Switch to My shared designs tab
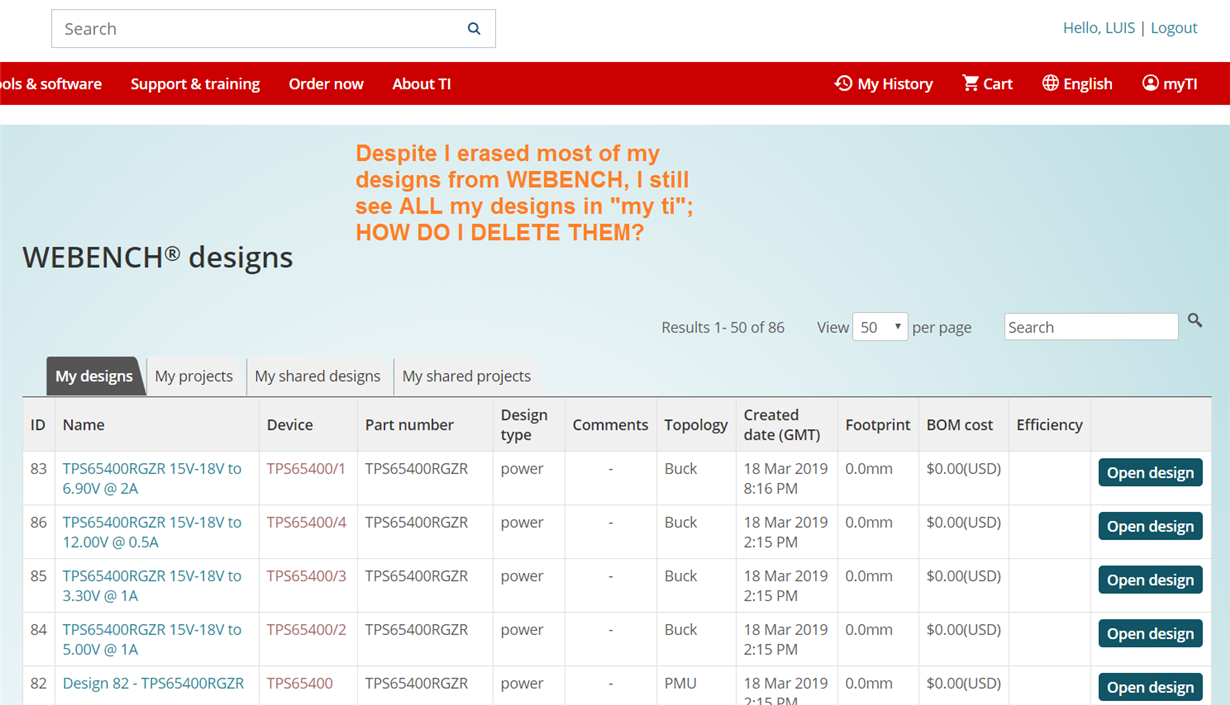 [318, 376]
